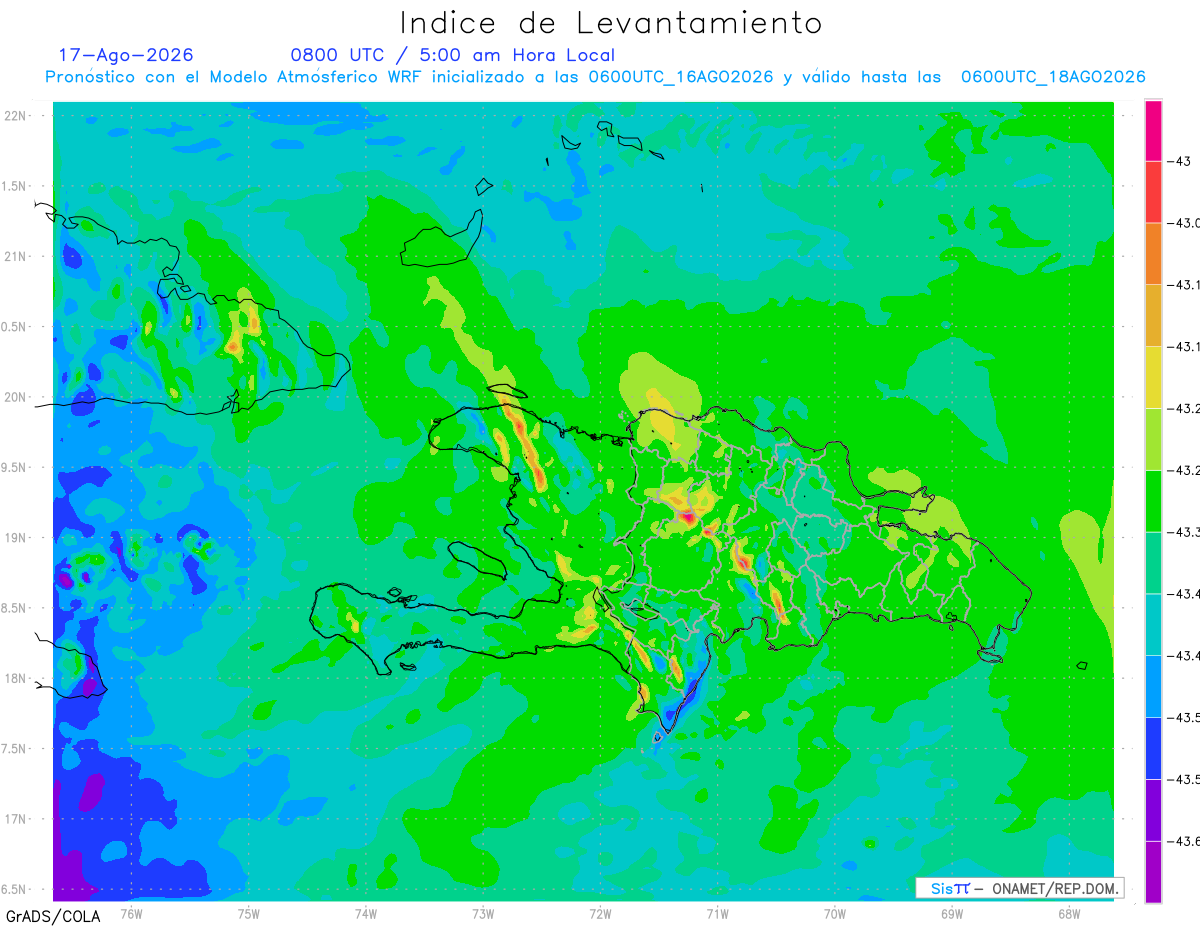Select the '-43.0' legend value
This screenshot has height=927, width=1200.
(x=1186, y=222)
